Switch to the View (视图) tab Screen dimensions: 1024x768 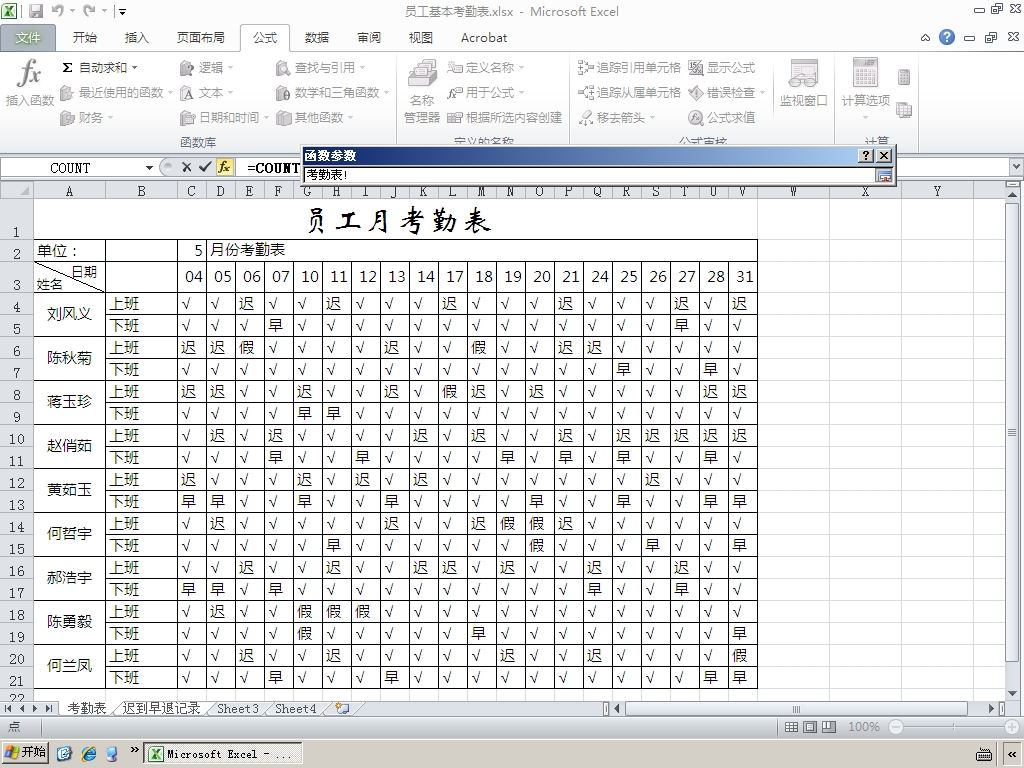[421, 38]
